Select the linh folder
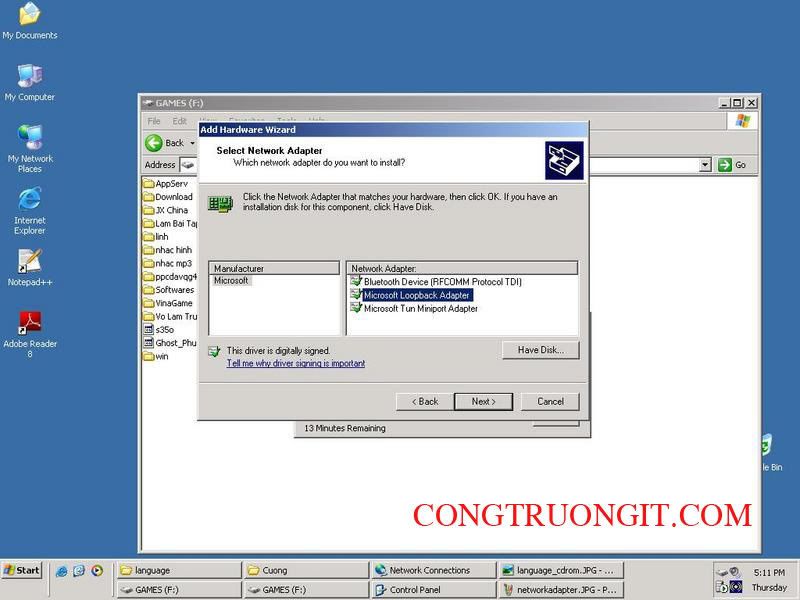 (156, 237)
